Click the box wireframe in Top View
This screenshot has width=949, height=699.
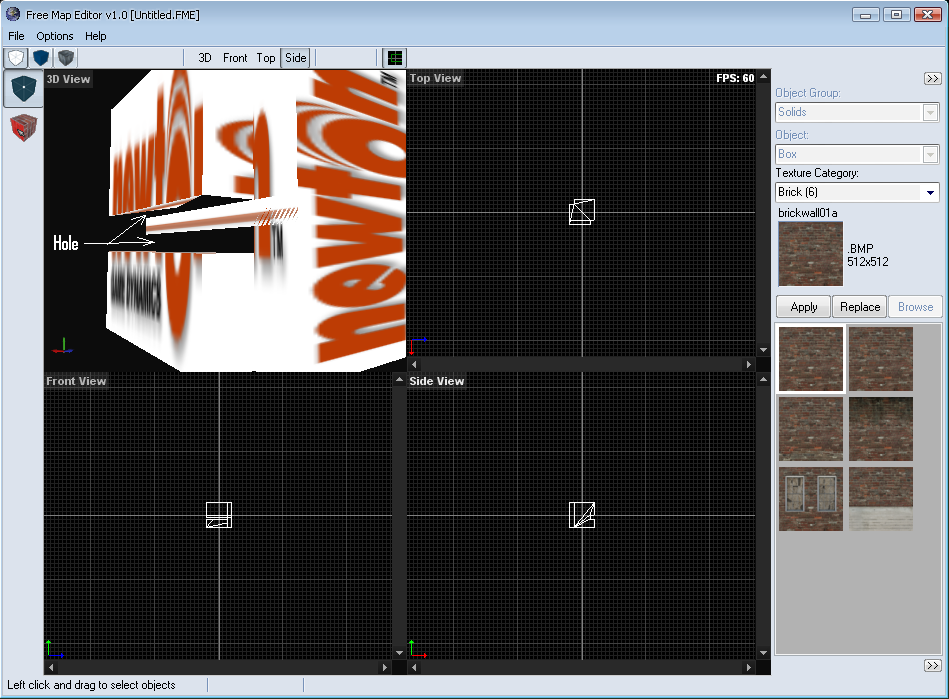tap(582, 212)
